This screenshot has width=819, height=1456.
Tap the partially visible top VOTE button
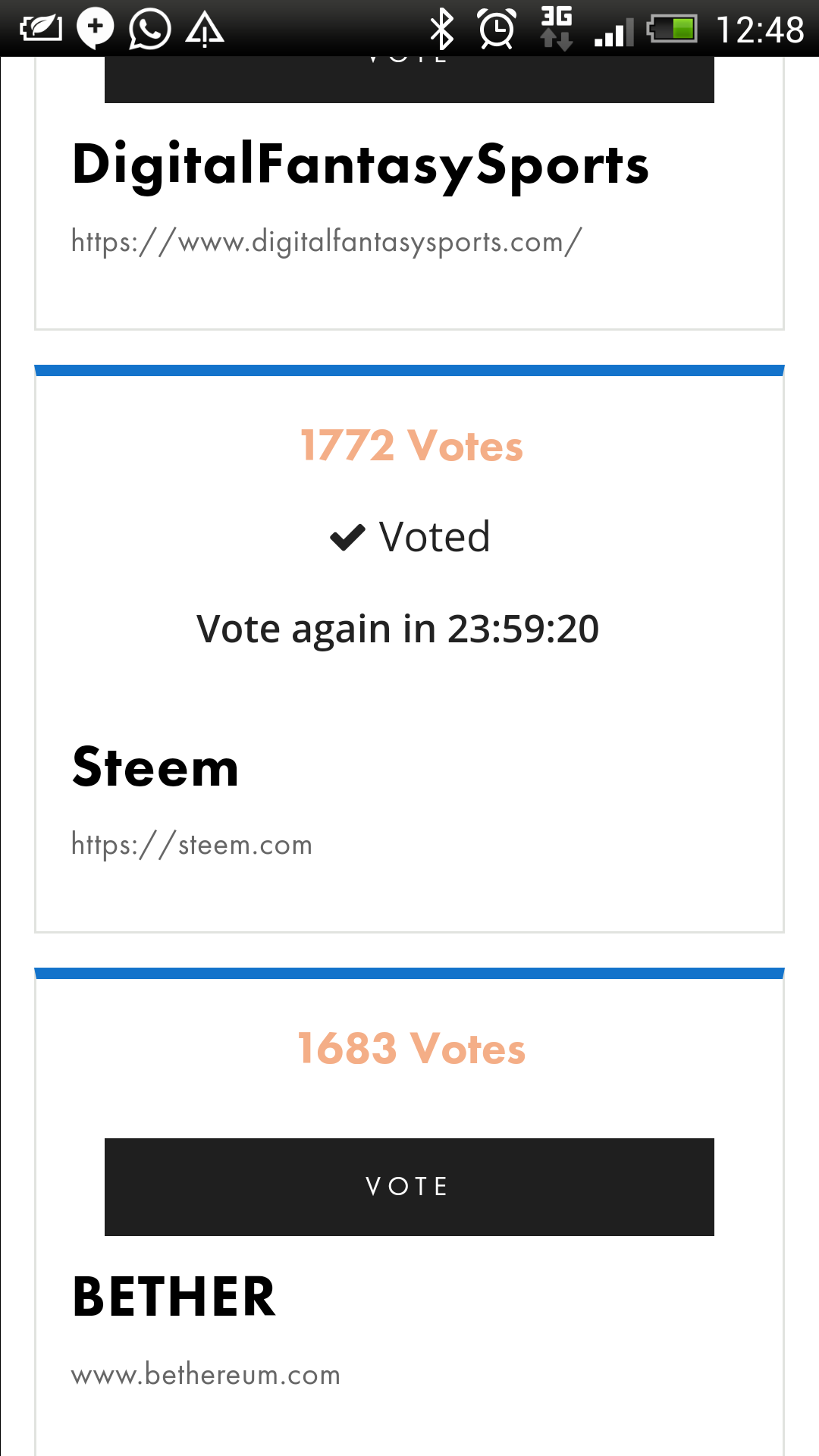coord(409,79)
